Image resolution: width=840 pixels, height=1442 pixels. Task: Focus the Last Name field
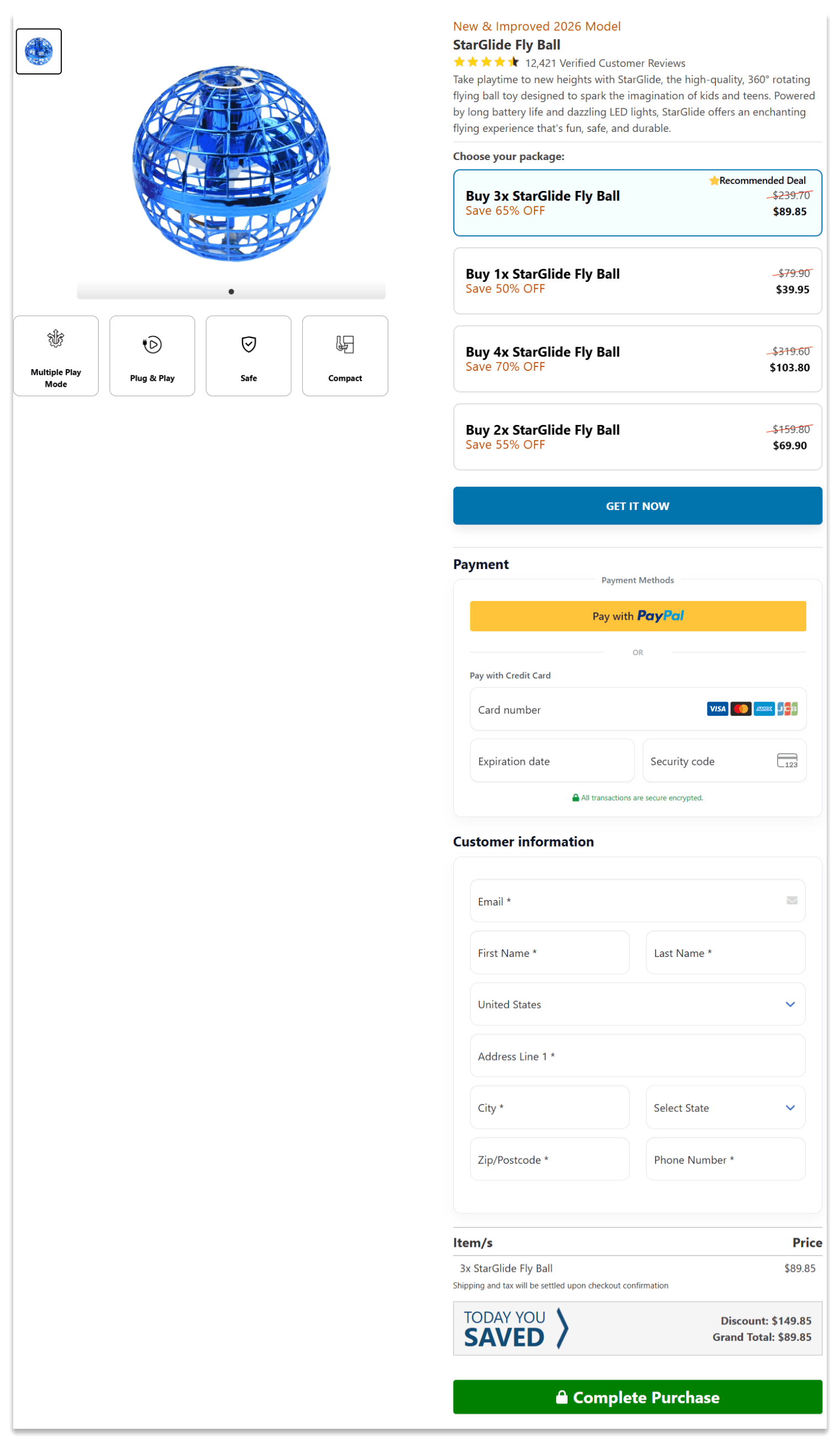click(x=726, y=953)
